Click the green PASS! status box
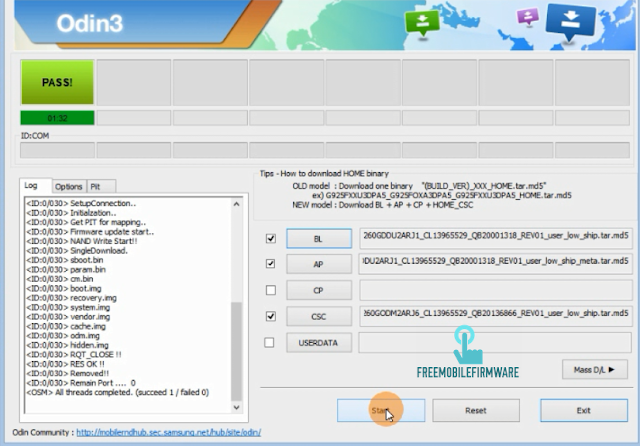The image size is (640, 446). 57,82
